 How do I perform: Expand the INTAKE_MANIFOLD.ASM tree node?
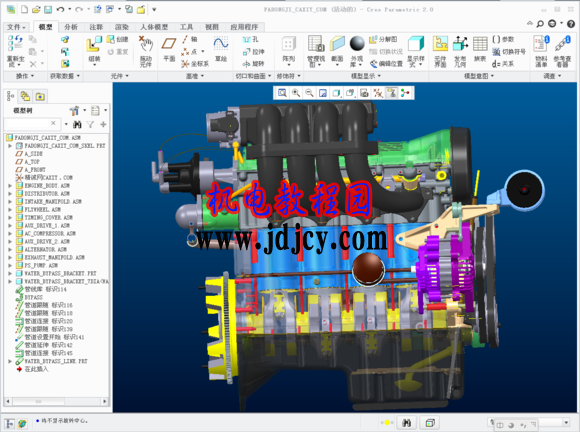point(10,202)
